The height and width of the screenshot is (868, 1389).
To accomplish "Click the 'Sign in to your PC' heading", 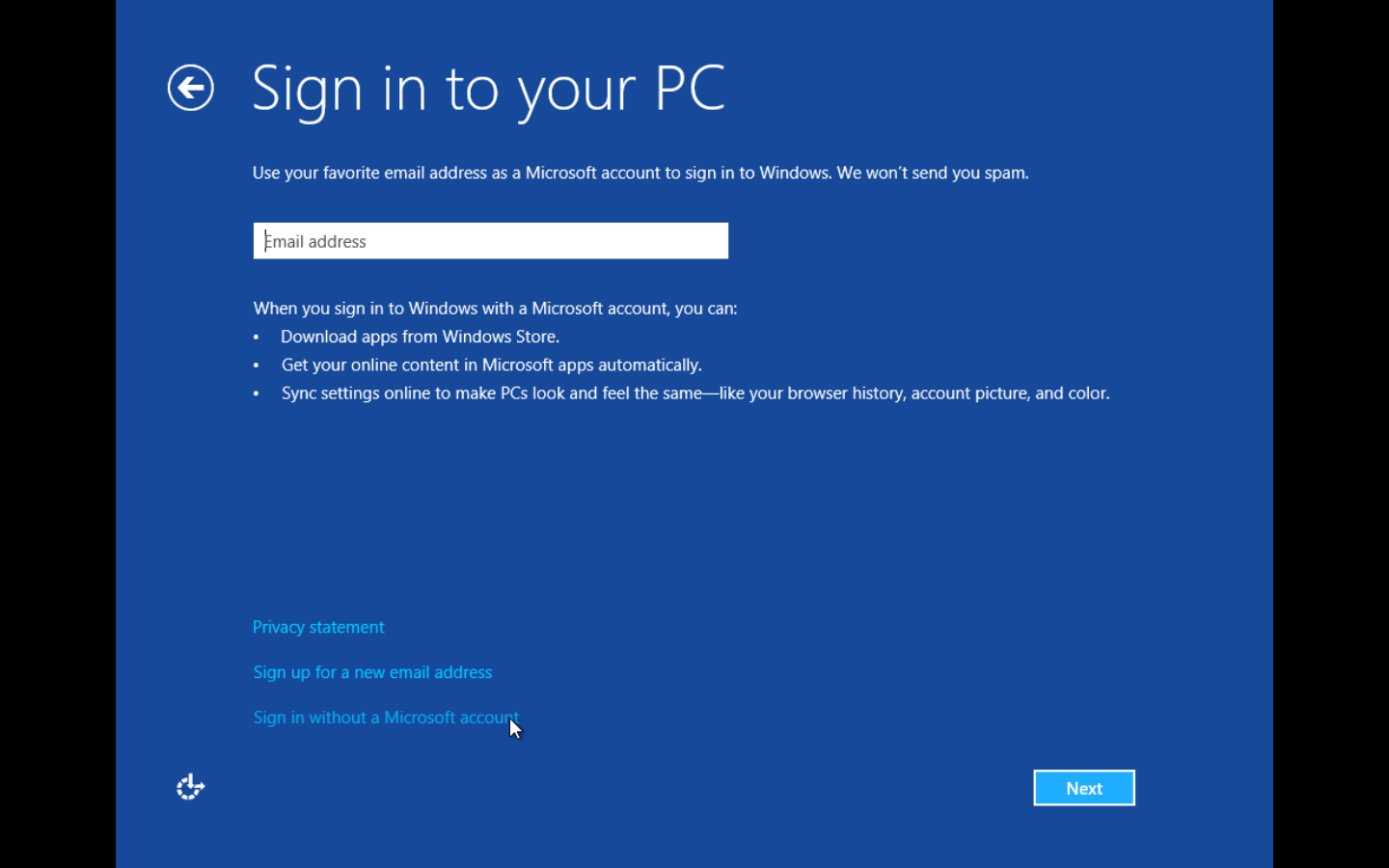I will coord(488,90).
